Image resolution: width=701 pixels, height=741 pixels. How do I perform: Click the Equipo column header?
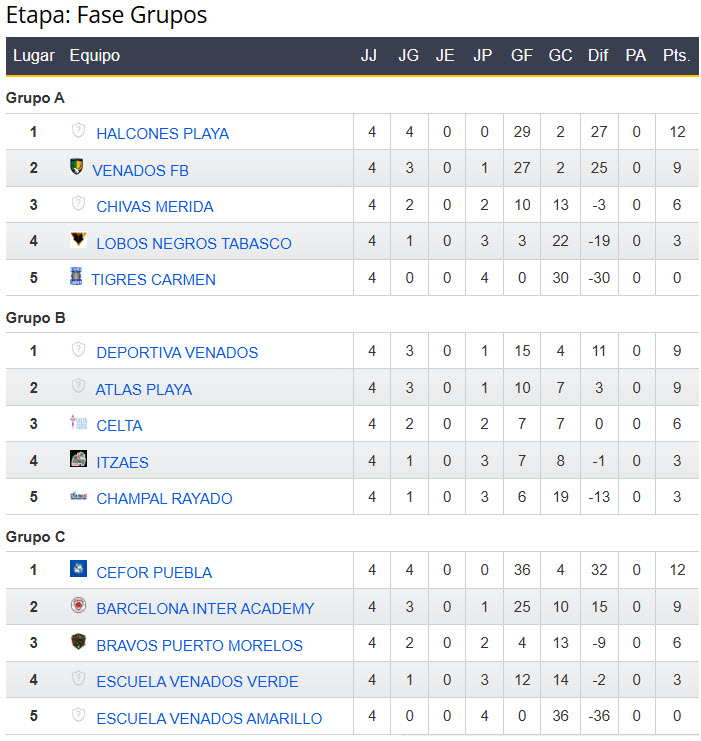click(94, 56)
